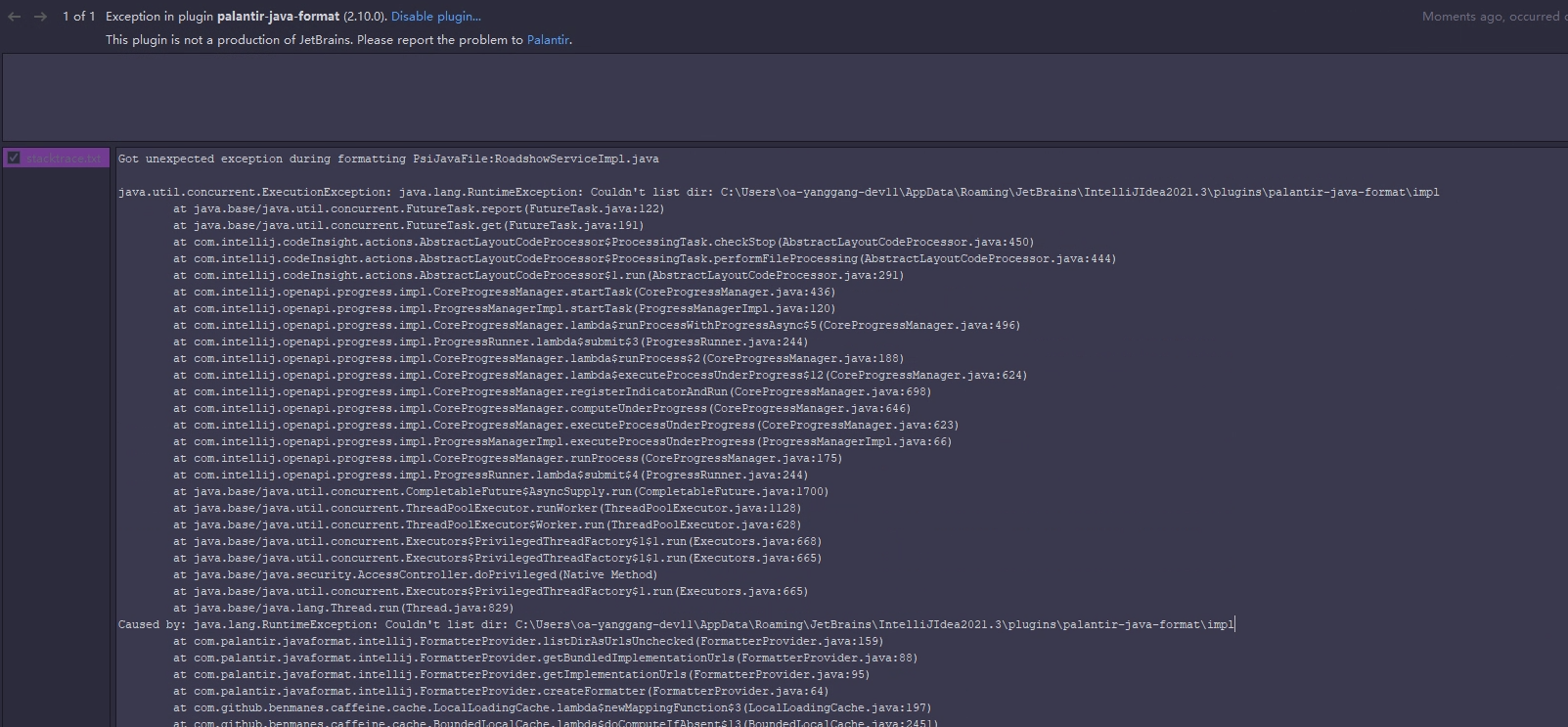Click the 'ThreadPoolExecutor$Worker.run' stack line
Image resolution: width=1568 pixels, height=727 pixels.
[487, 524]
